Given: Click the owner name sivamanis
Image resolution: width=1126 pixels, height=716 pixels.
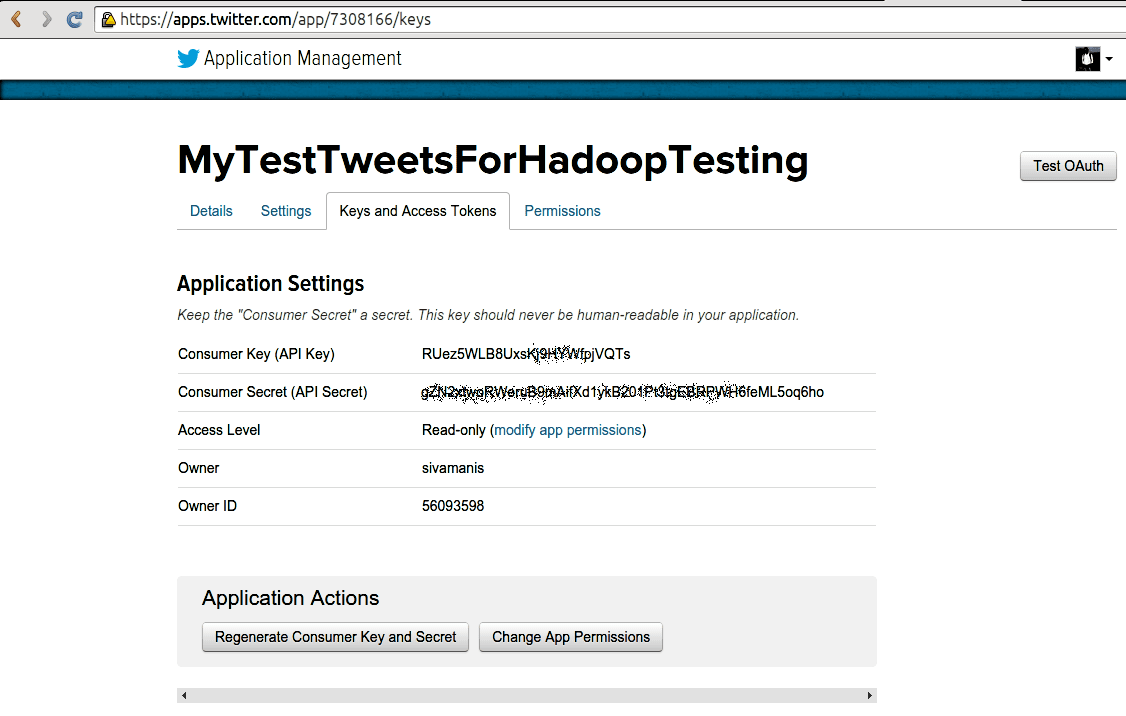Looking at the screenshot, I should pyautogui.click(x=453, y=468).
